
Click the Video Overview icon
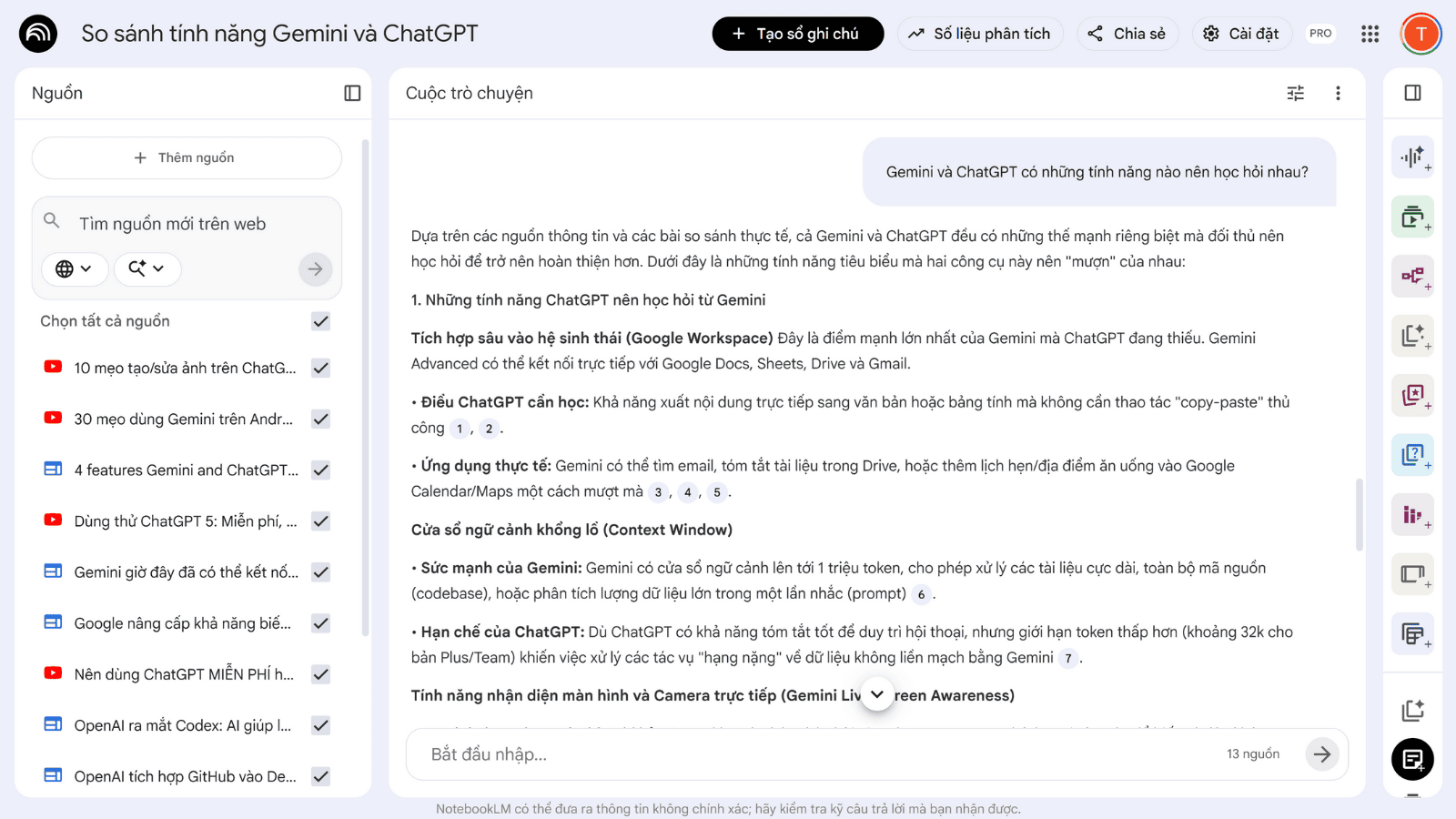coord(1412,217)
